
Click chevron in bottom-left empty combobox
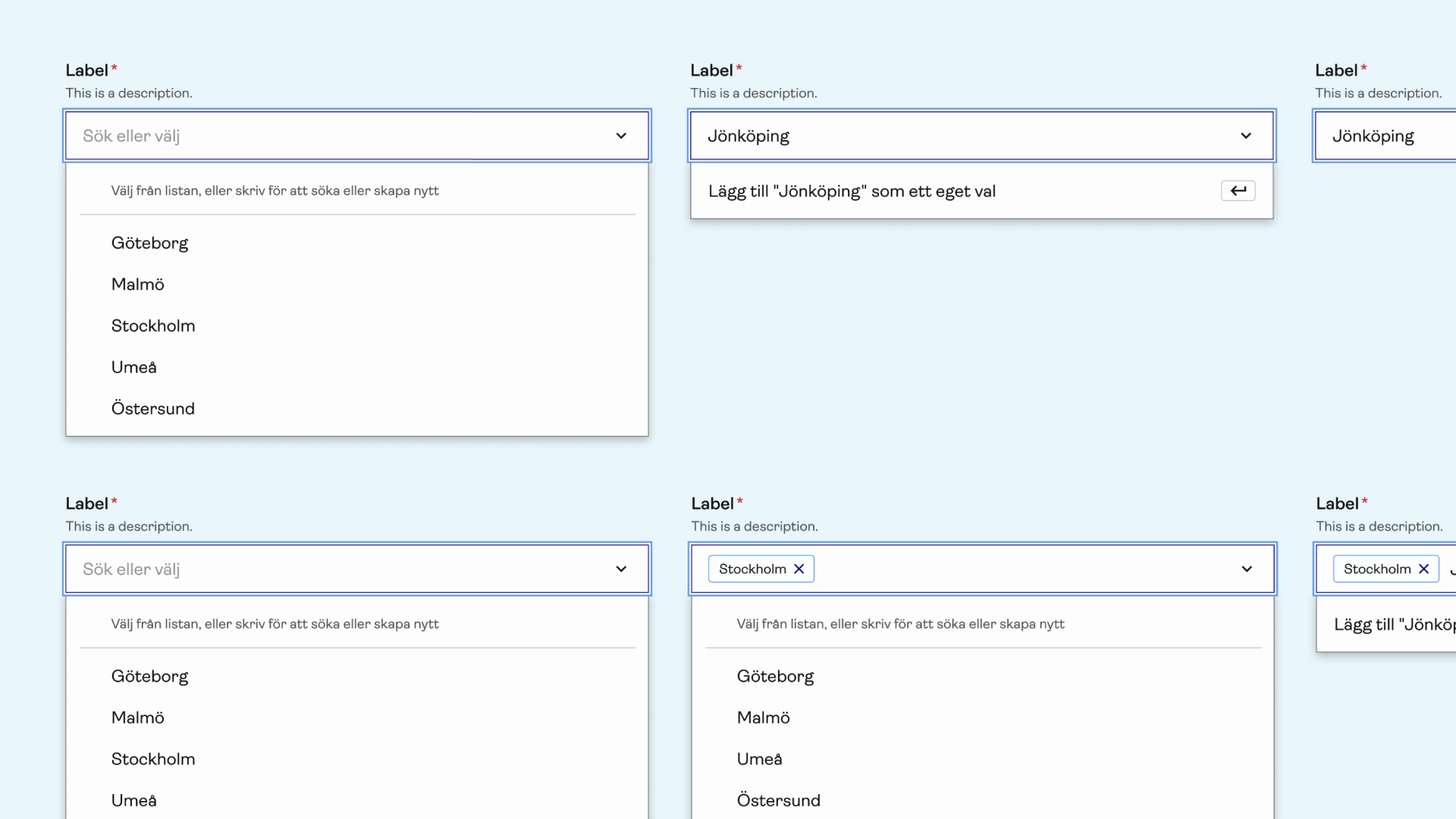click(x=621, y=569)
